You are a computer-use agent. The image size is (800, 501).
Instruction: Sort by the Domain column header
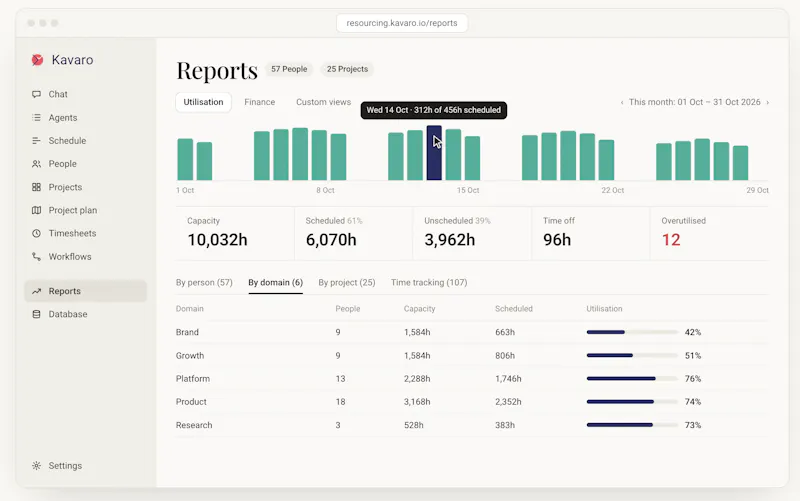(190, 309)
